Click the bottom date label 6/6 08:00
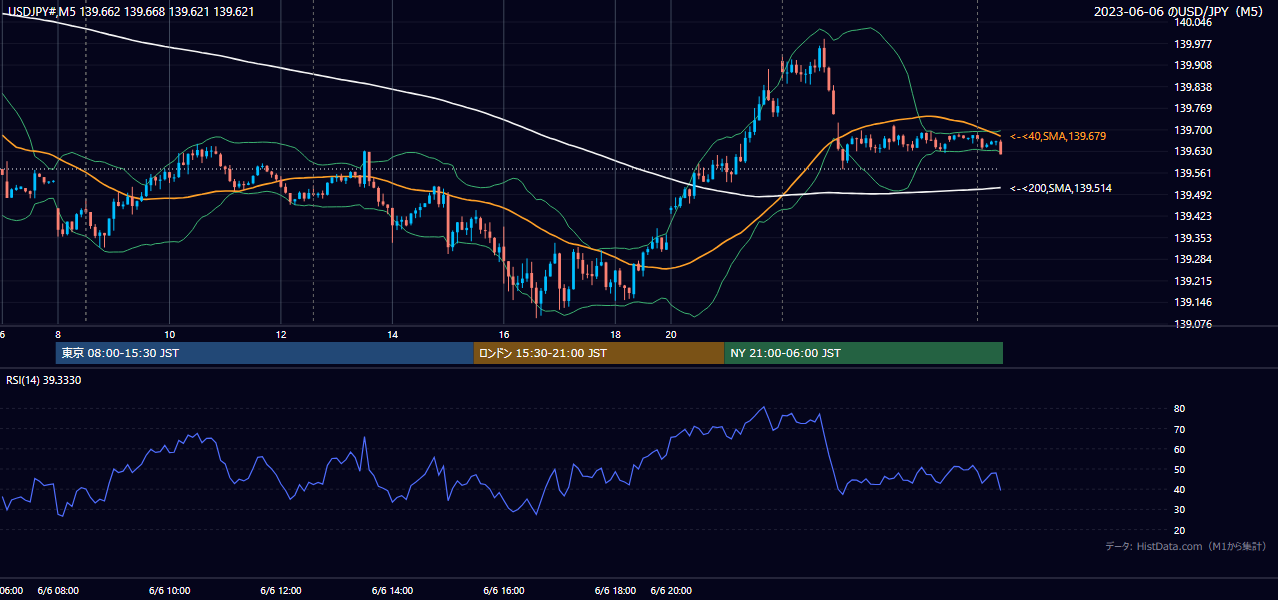The height and width of the screenshot is (600, 1278). pyautogui.click(x=58, y=591)
